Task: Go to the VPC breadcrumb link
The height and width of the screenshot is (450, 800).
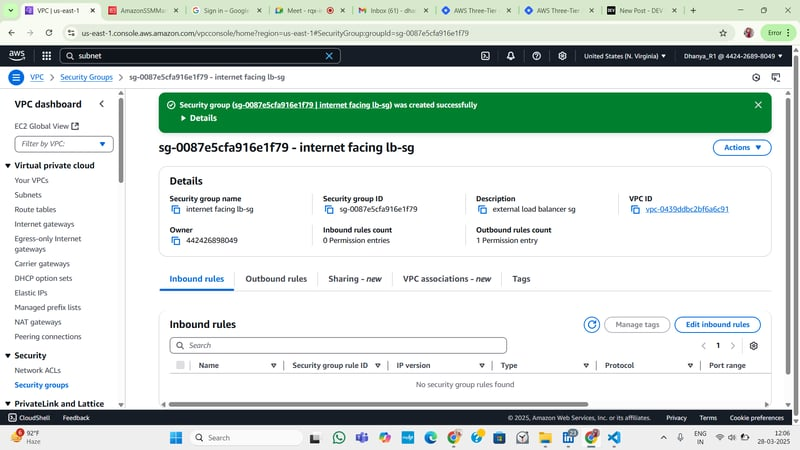Action: pos(37,77)
